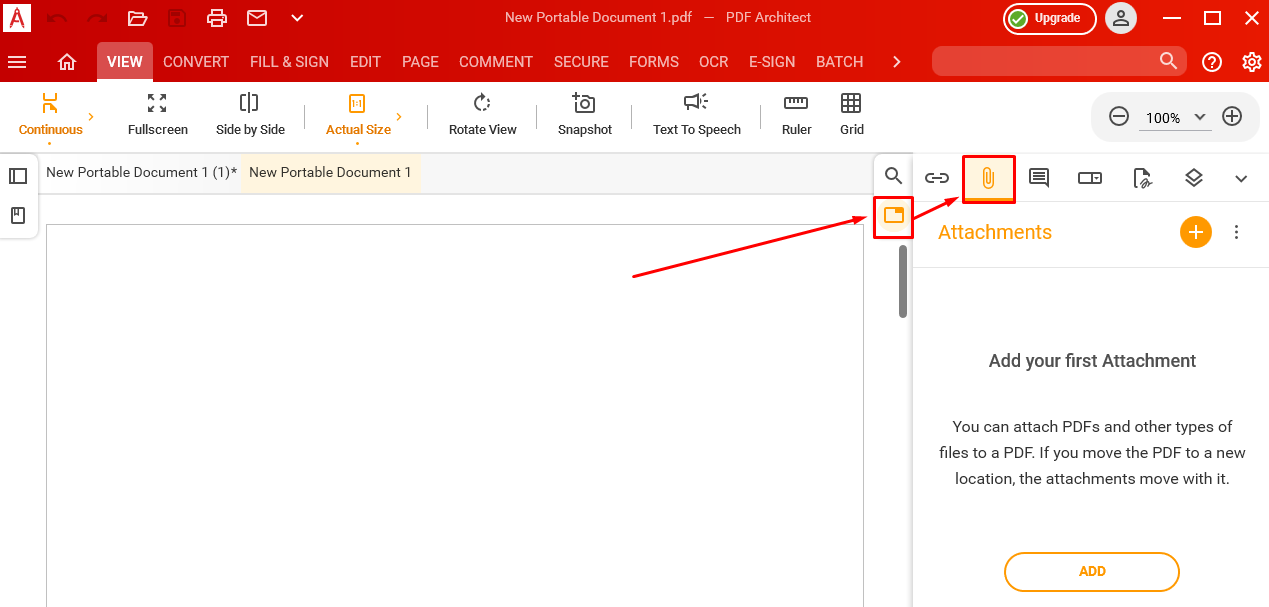Image resolution: width=1269 pixels, height=607 pixels.
Task: Select the Snapshot tool
Action: click(584, 115)
